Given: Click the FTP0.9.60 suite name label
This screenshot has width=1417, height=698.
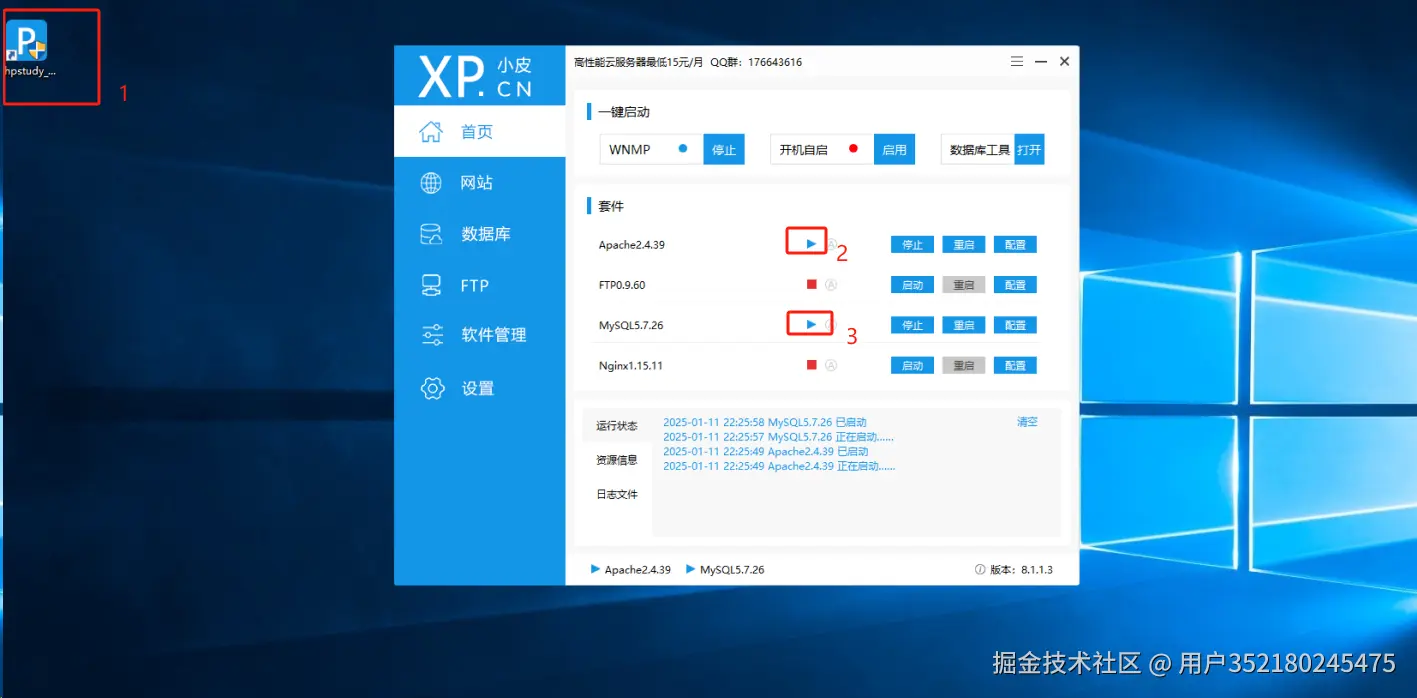Looking at the screenshot, I should (622, 285).
